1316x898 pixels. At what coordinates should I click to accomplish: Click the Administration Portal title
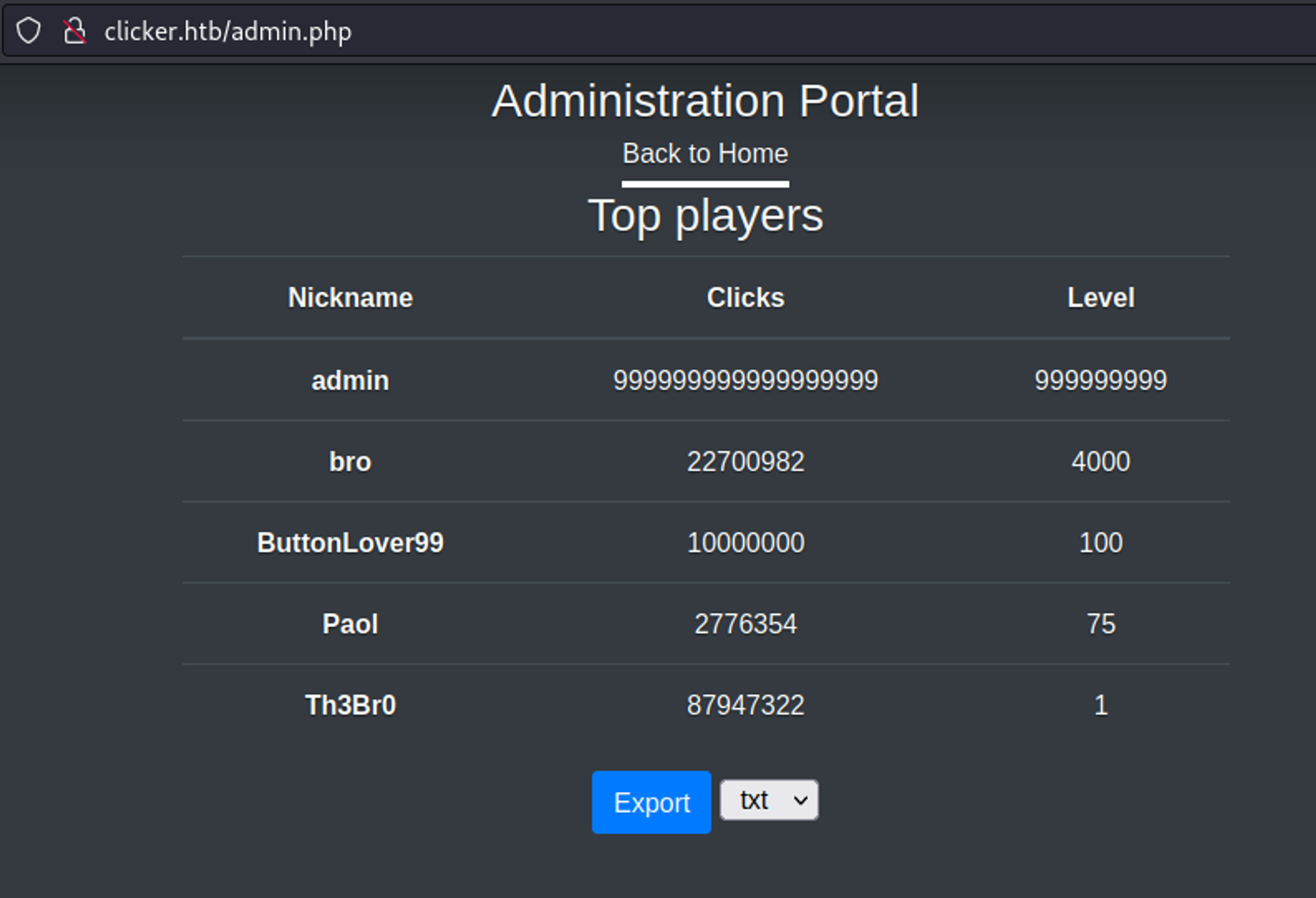(705, 101)
